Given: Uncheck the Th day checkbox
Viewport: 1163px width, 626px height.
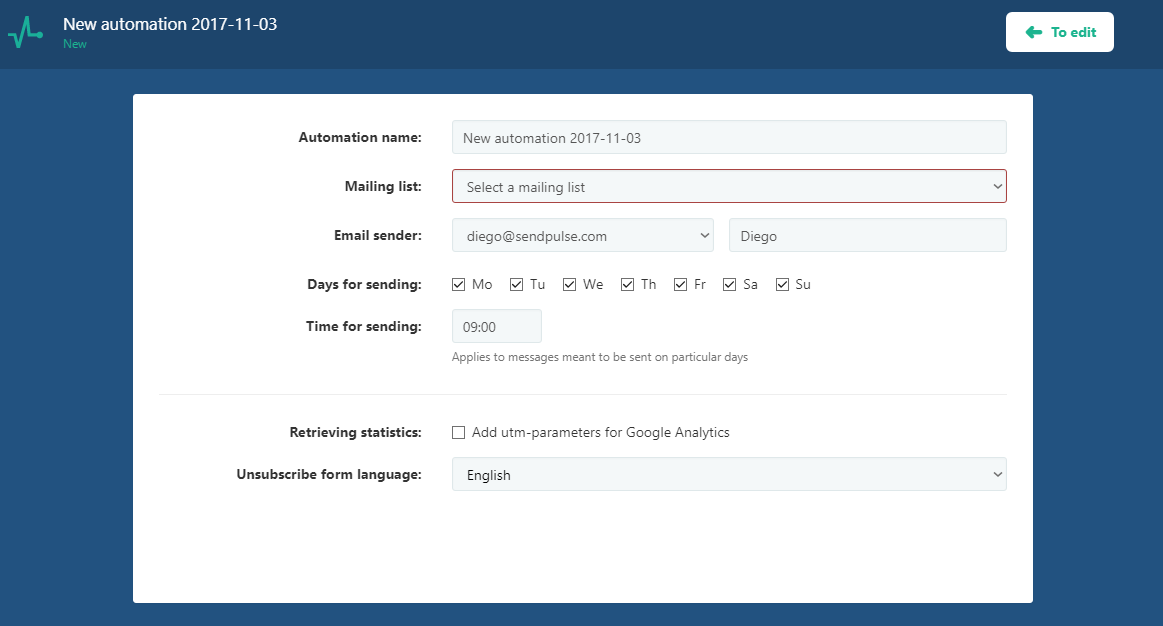Looking at the screenshot, I should [x=628, y=284].
